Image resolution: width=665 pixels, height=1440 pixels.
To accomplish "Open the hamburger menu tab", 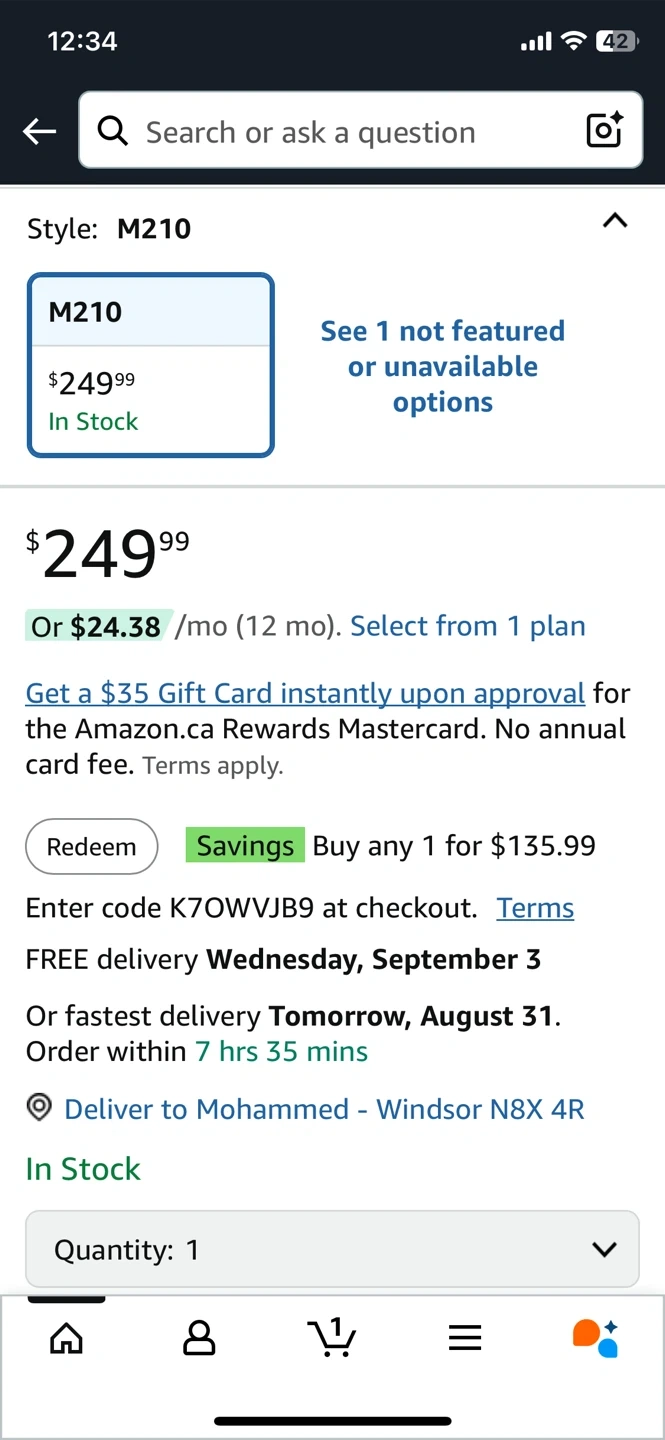I will (x=465, y=1337).
